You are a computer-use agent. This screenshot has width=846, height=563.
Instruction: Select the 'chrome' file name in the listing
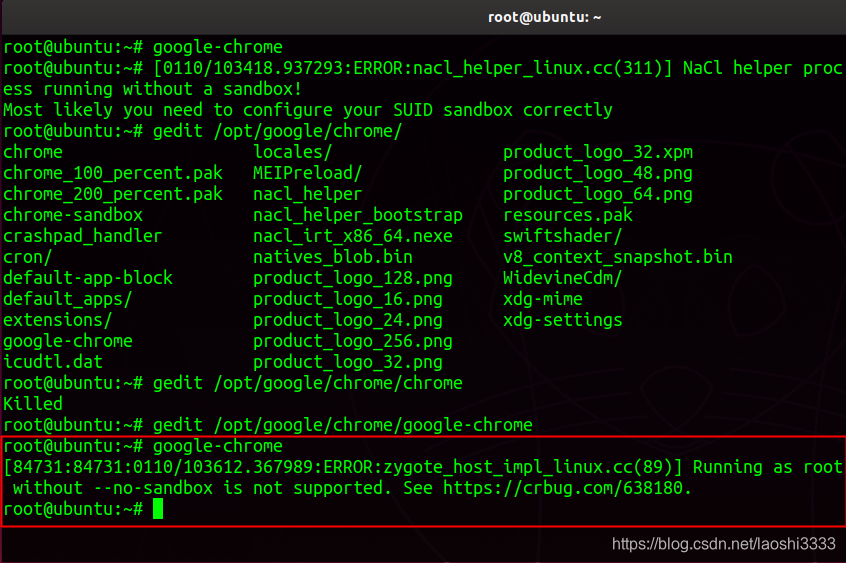pyautogui.click(x=33, y=152)
